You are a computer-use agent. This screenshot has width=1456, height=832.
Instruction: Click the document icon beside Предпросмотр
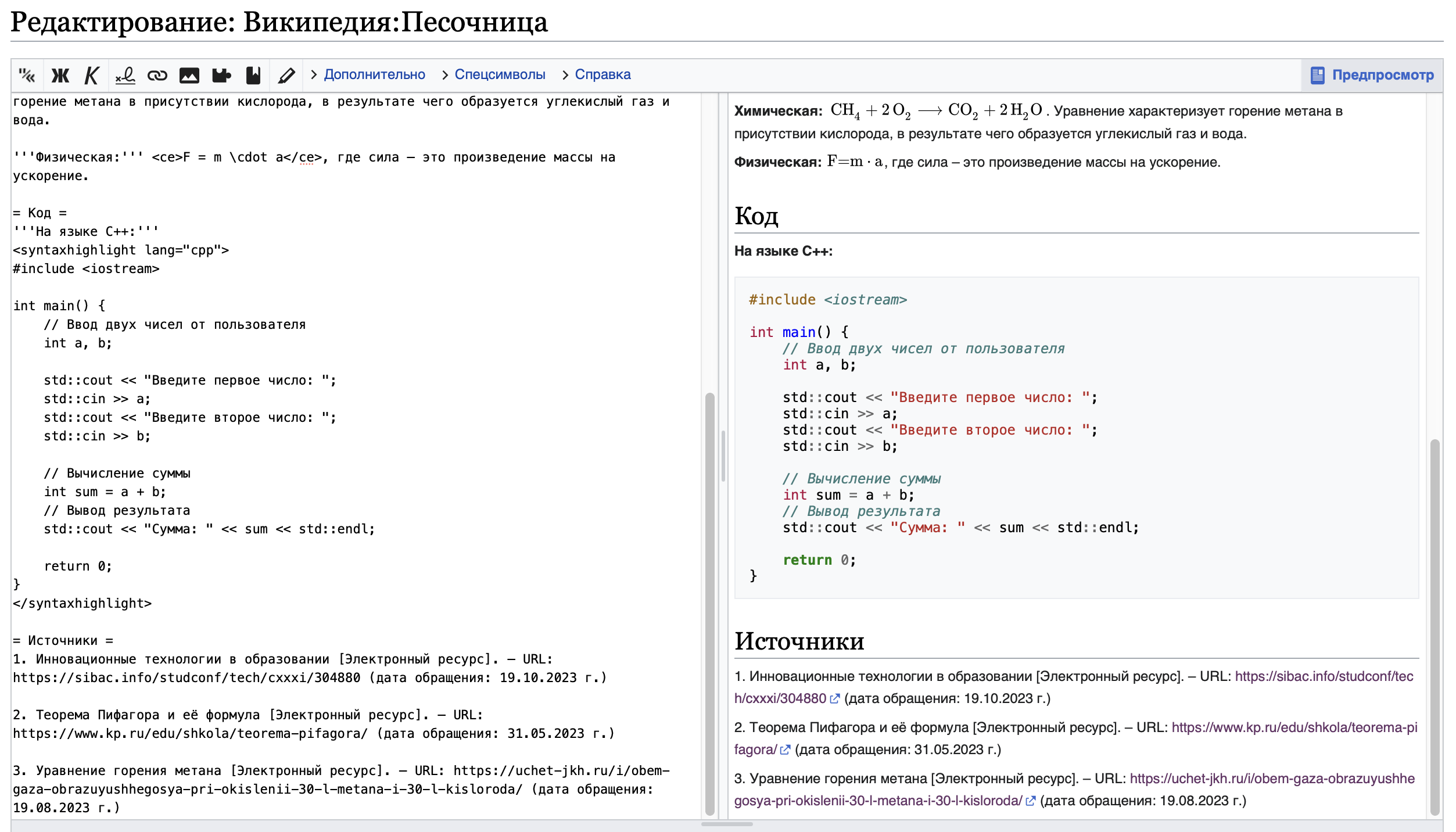1317,75
